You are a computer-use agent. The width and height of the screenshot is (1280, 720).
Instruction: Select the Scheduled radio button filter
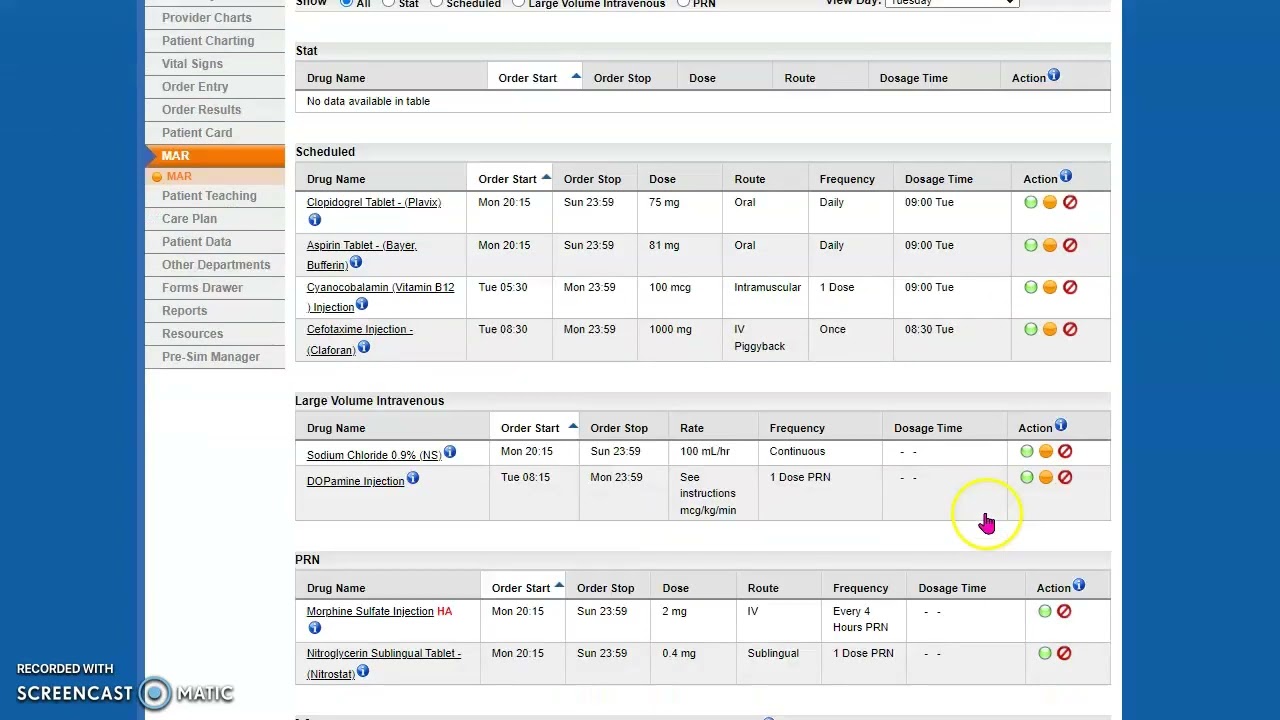point(437,3)
